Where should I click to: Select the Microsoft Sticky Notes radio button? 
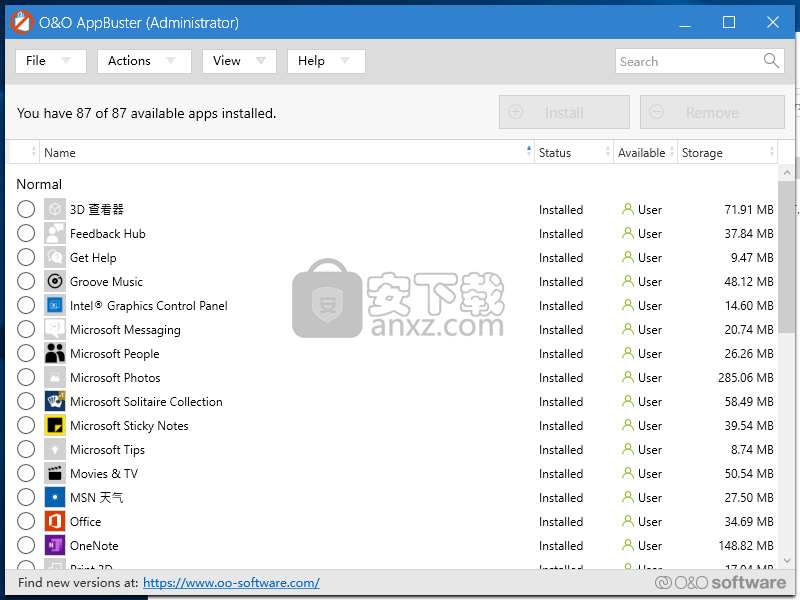26,425
